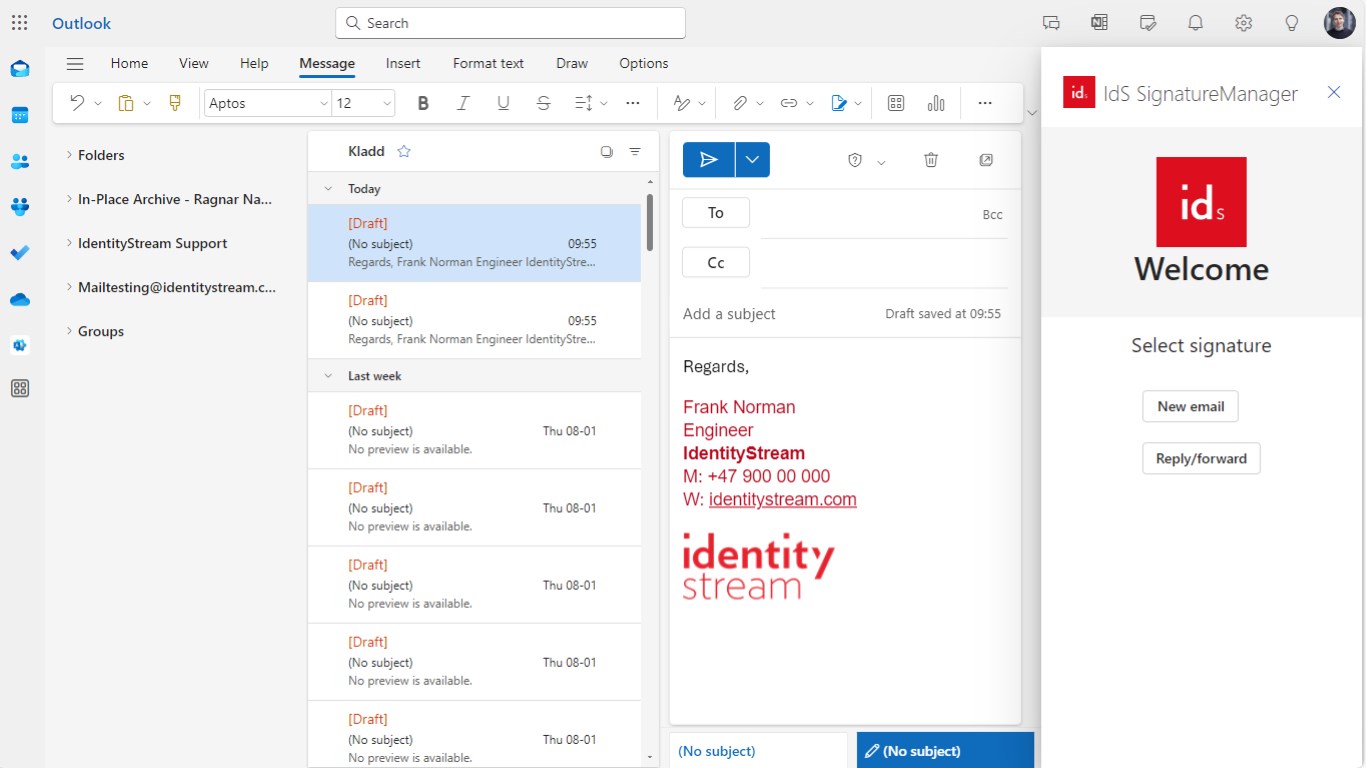Collapse the Today message group
The width and height of the screenshot is (1366, 768).
(327, 188)
